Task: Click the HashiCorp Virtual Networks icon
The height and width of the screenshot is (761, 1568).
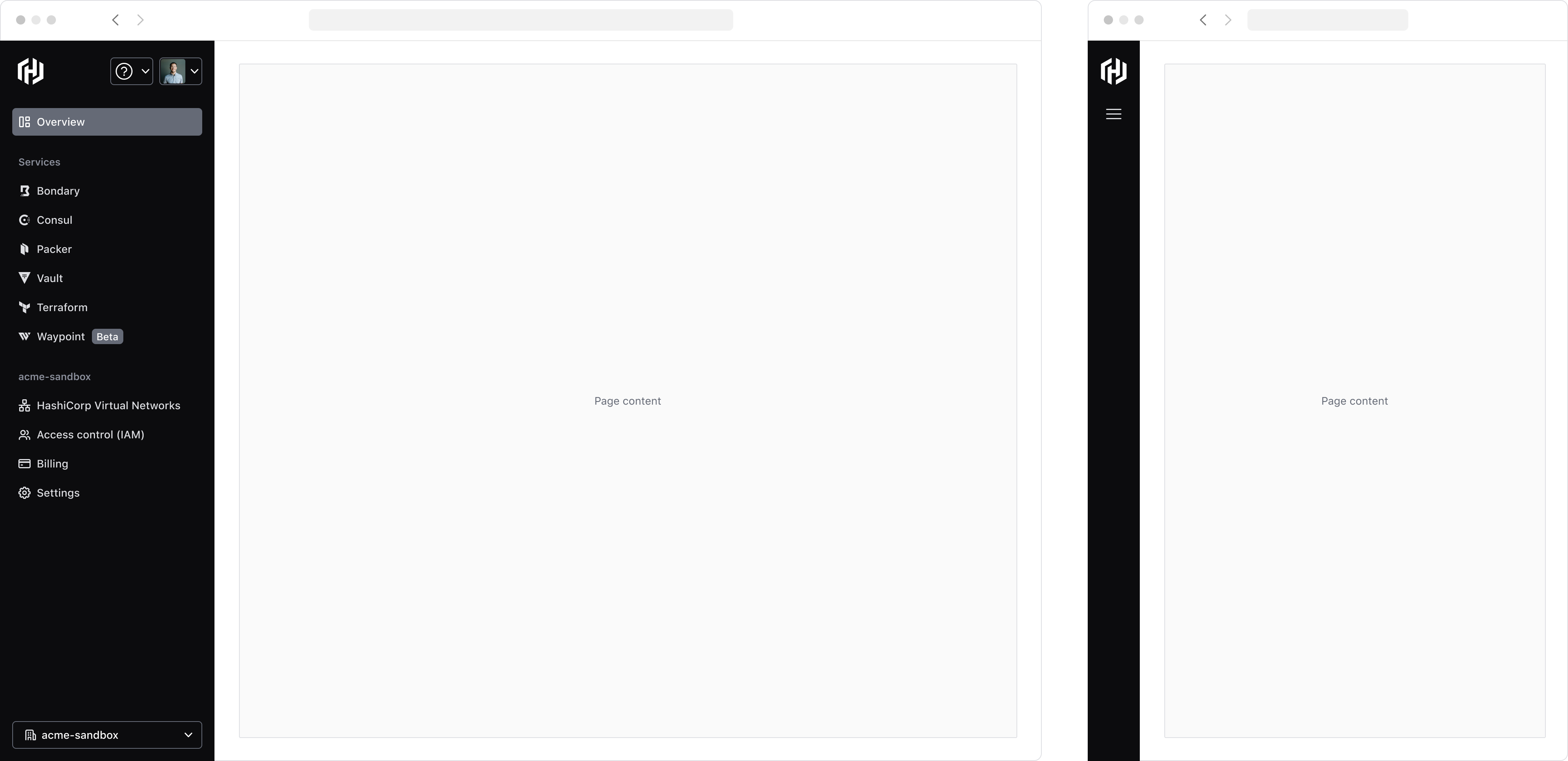Action: tap(24, 405)
